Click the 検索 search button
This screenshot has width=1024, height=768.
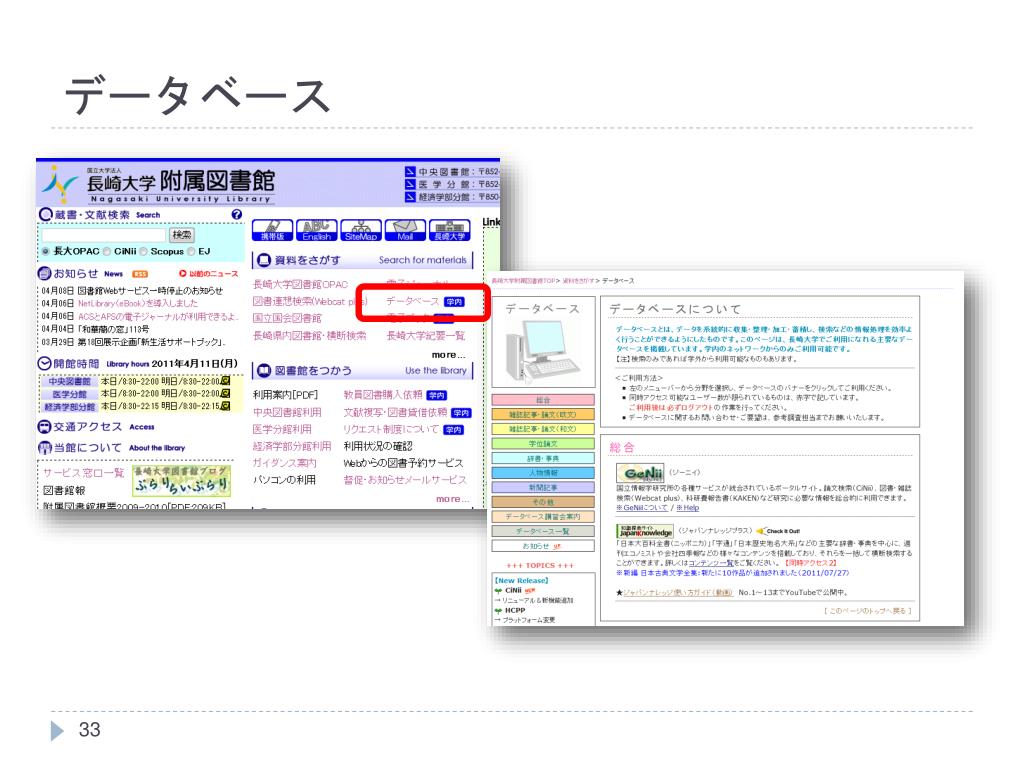point(182,234)
